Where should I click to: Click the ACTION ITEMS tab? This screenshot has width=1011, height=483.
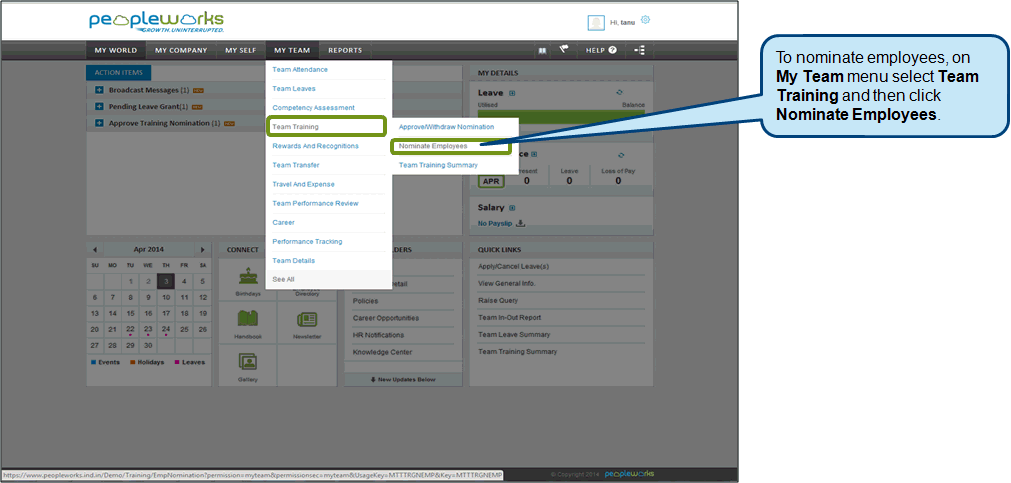pos(119,73)
